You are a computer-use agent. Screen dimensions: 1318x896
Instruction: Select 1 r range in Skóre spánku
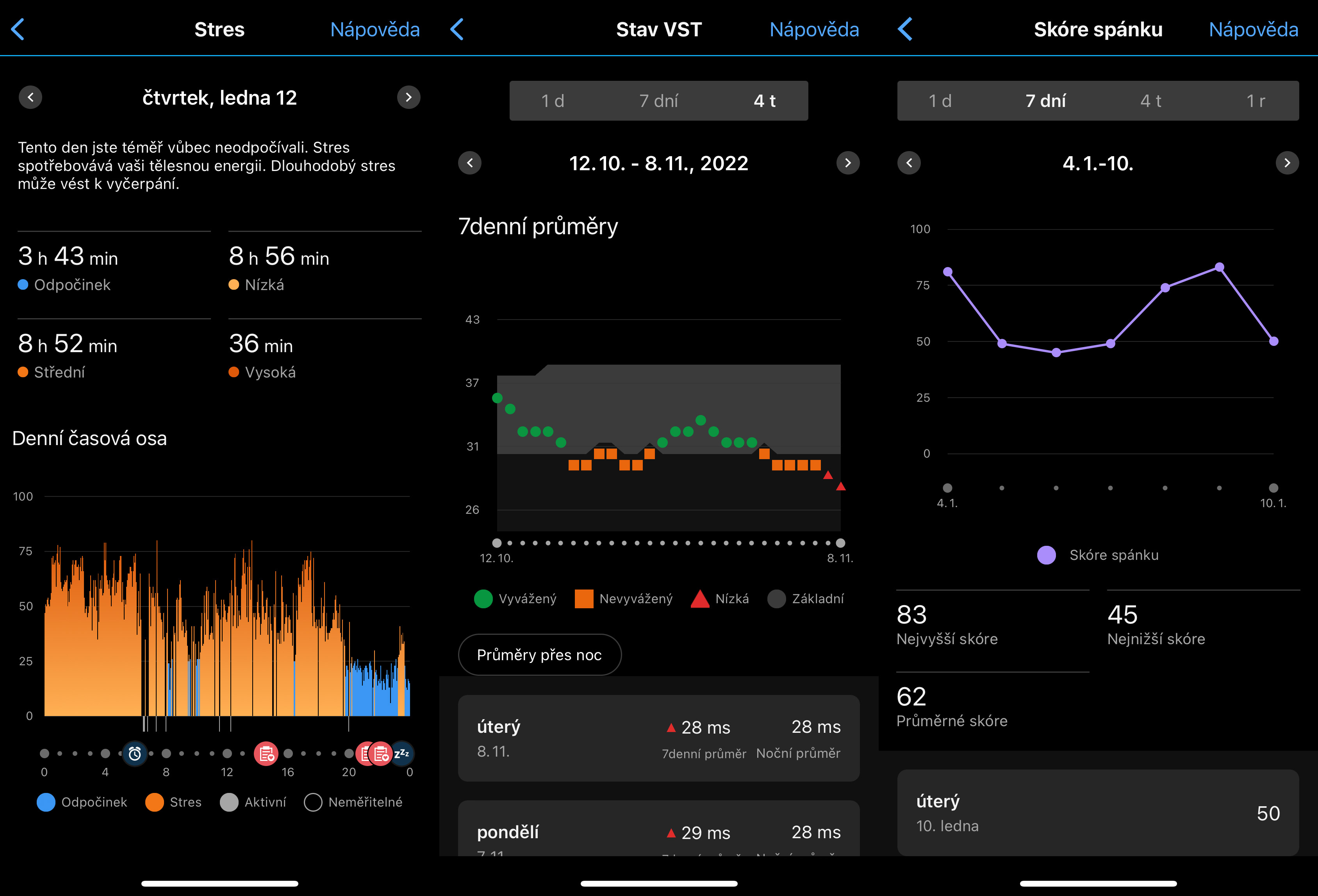click(1256, 101)
